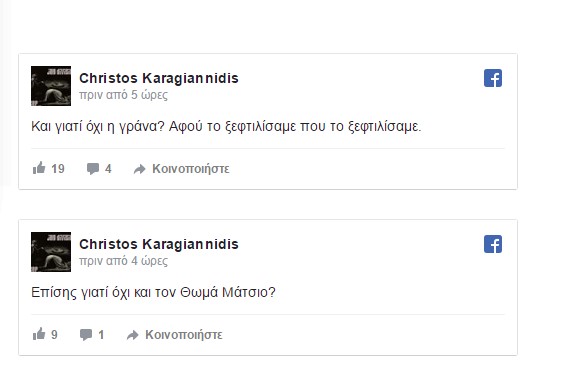Click Κοινοποιήστε on the second comment
584x372 pixels.
184,334
